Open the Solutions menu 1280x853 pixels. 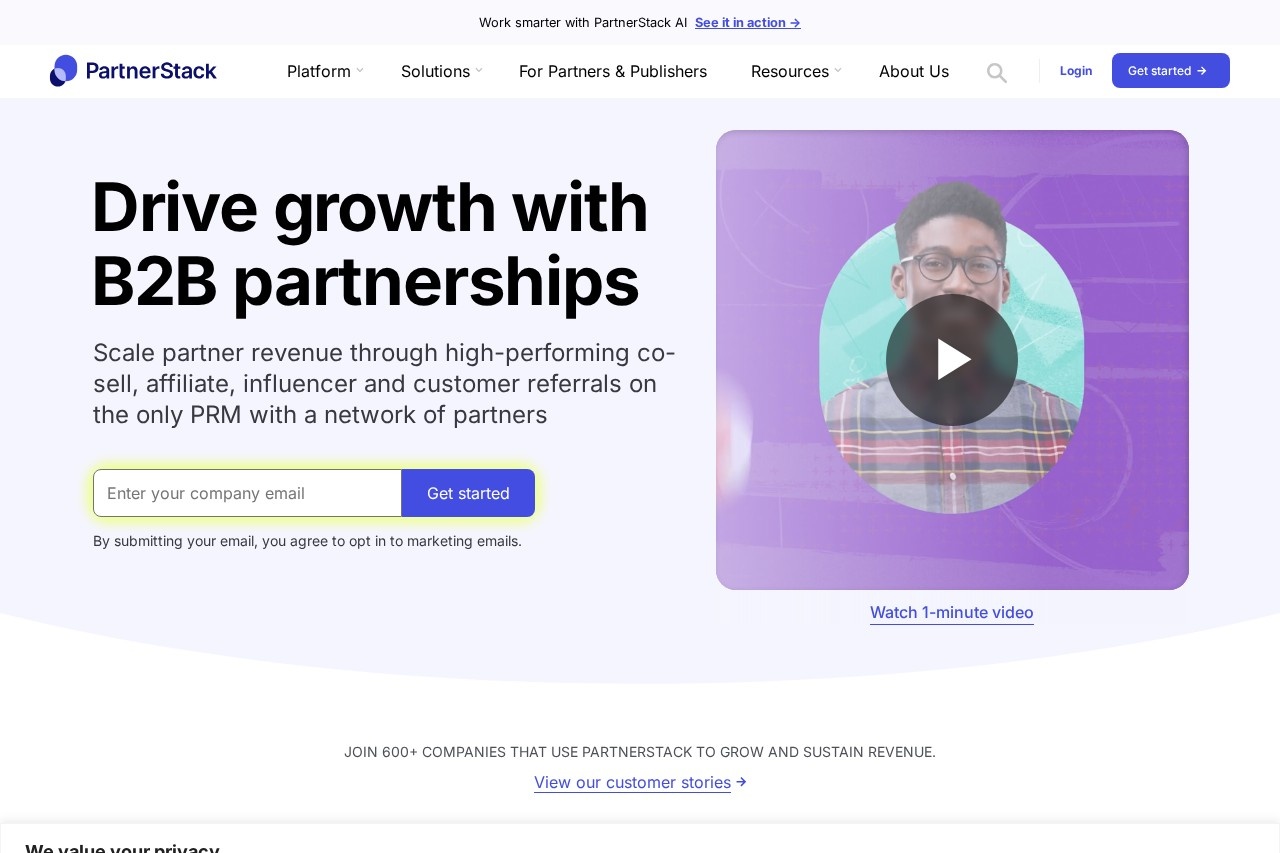tap(435, 71)
